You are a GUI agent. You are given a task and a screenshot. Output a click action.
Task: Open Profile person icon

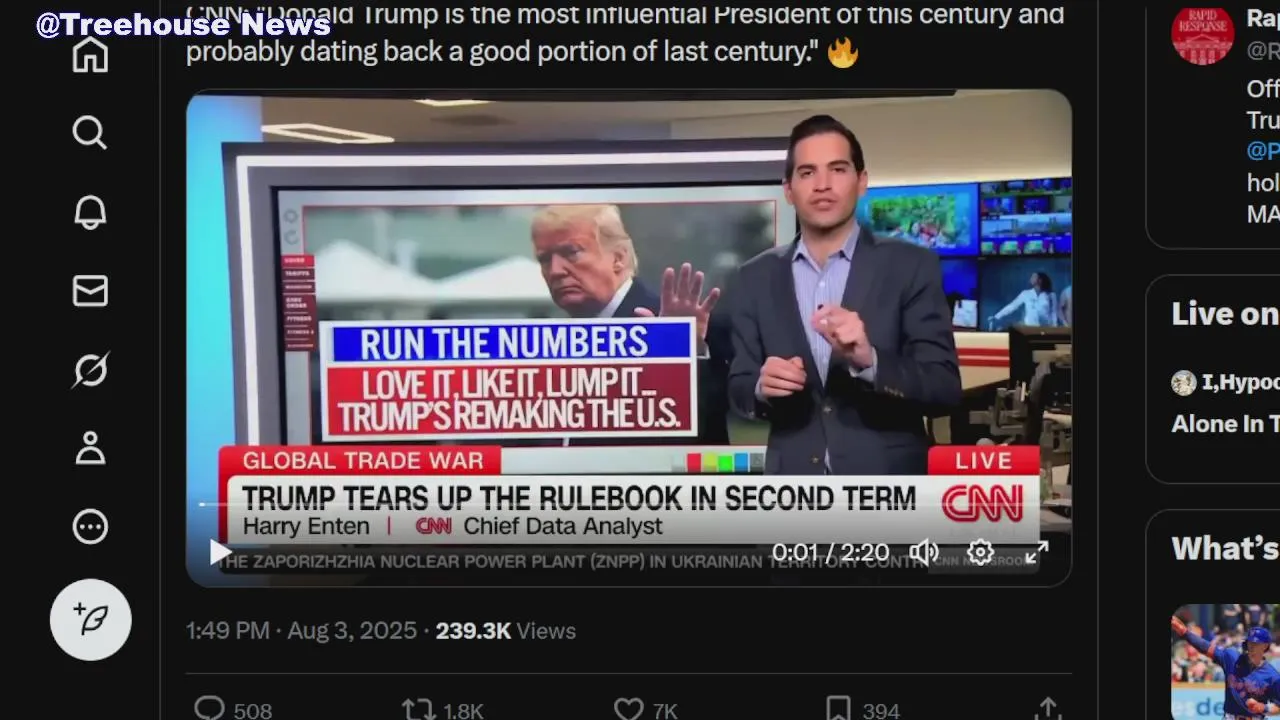[x=90, y=448]
